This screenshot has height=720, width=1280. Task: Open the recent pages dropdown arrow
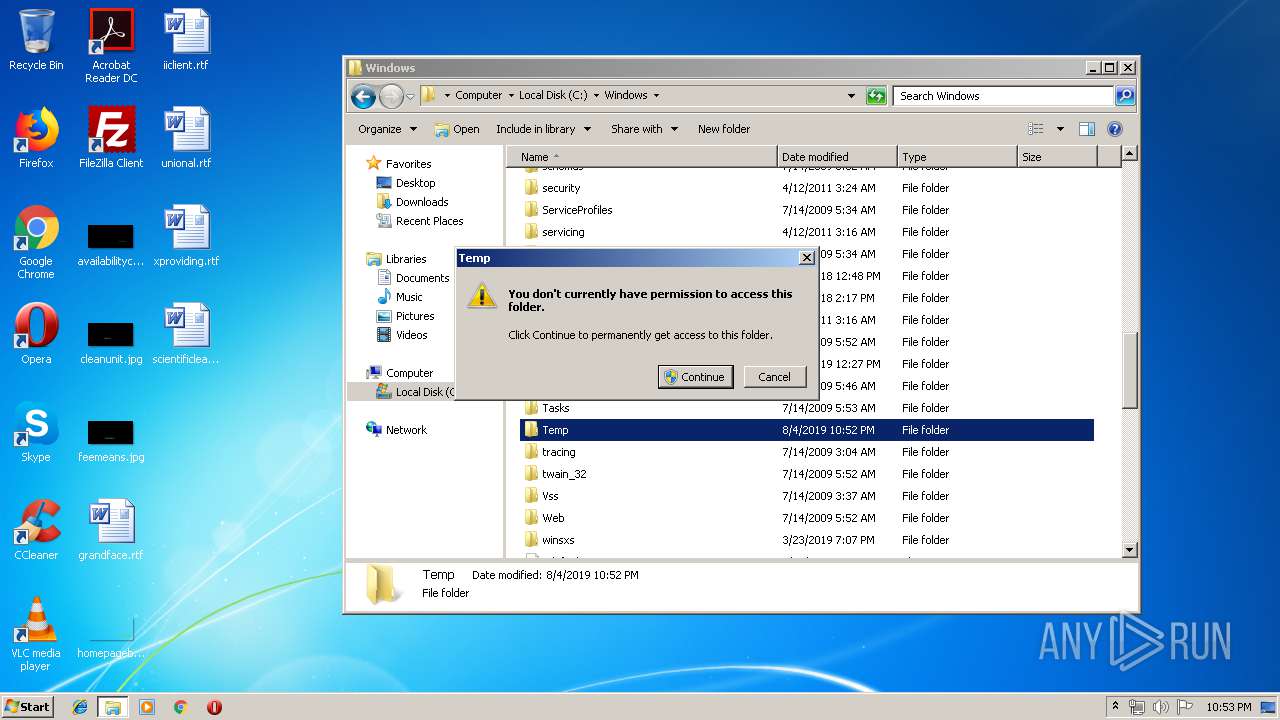[x=410, y=97]
